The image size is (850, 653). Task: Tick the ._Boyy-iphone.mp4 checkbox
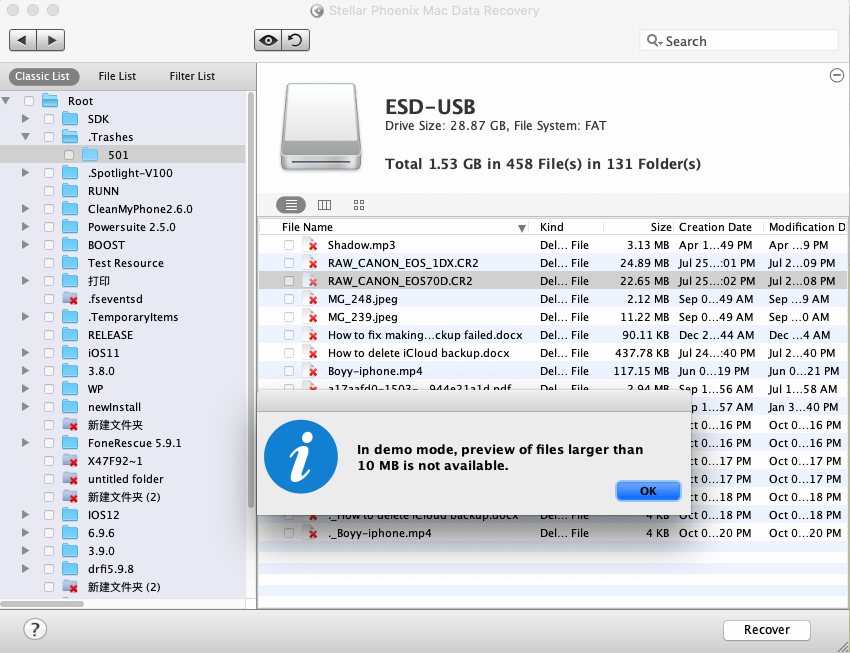coord(289,533)
